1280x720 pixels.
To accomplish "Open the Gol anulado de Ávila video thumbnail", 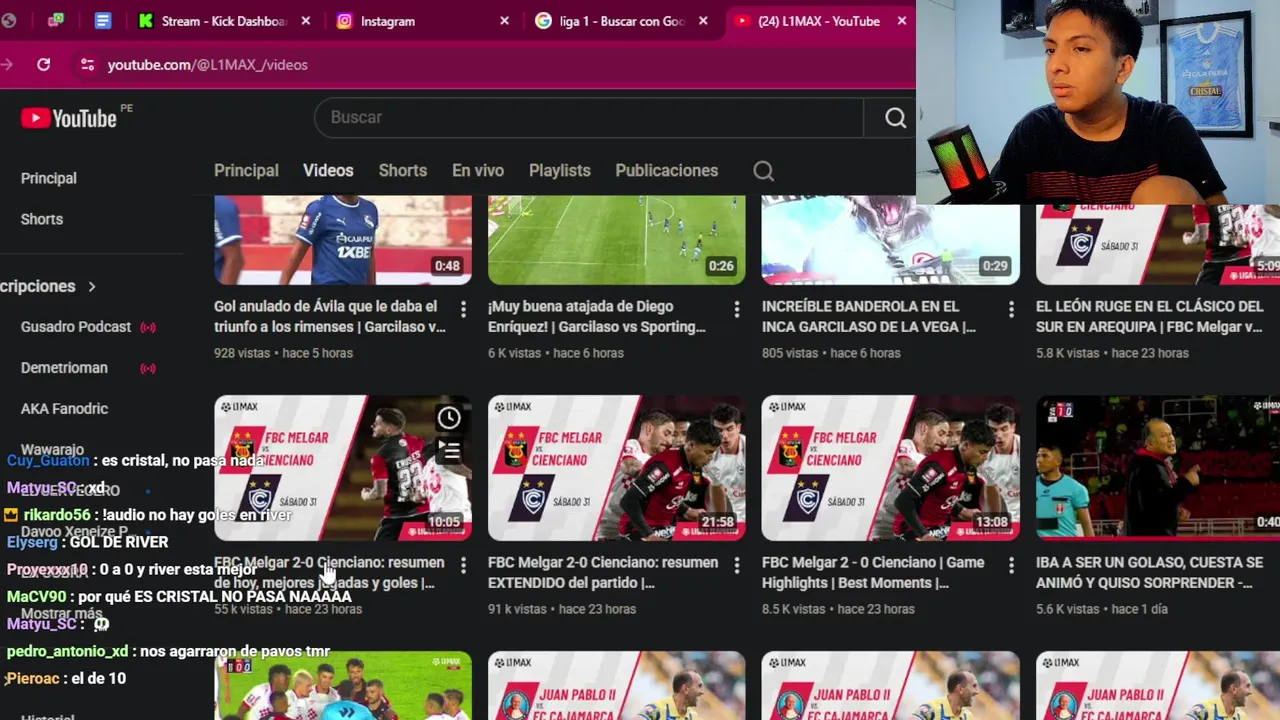I will (x=343, y=240).
